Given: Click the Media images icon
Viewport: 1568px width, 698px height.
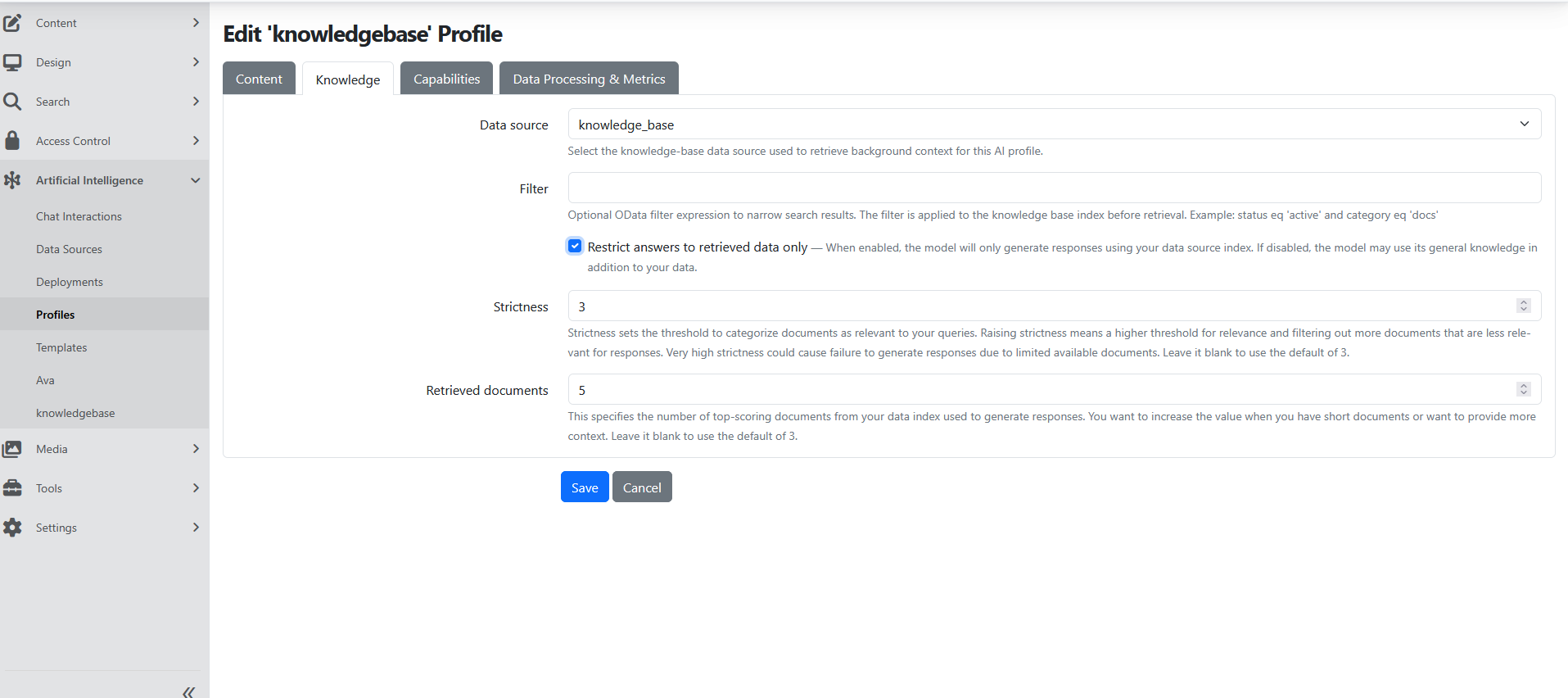Looking at the screenshot, I should [x=12, y=449].
